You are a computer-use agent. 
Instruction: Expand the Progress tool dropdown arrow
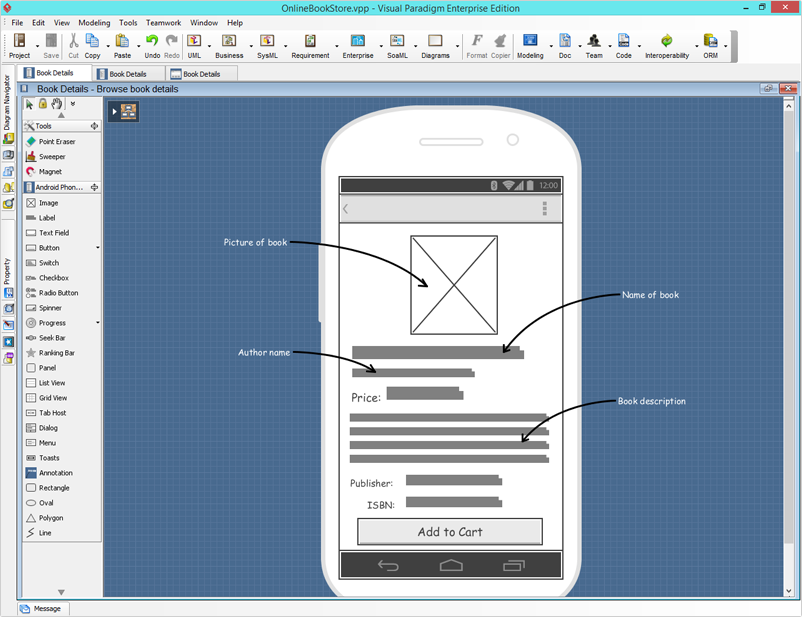96,322
